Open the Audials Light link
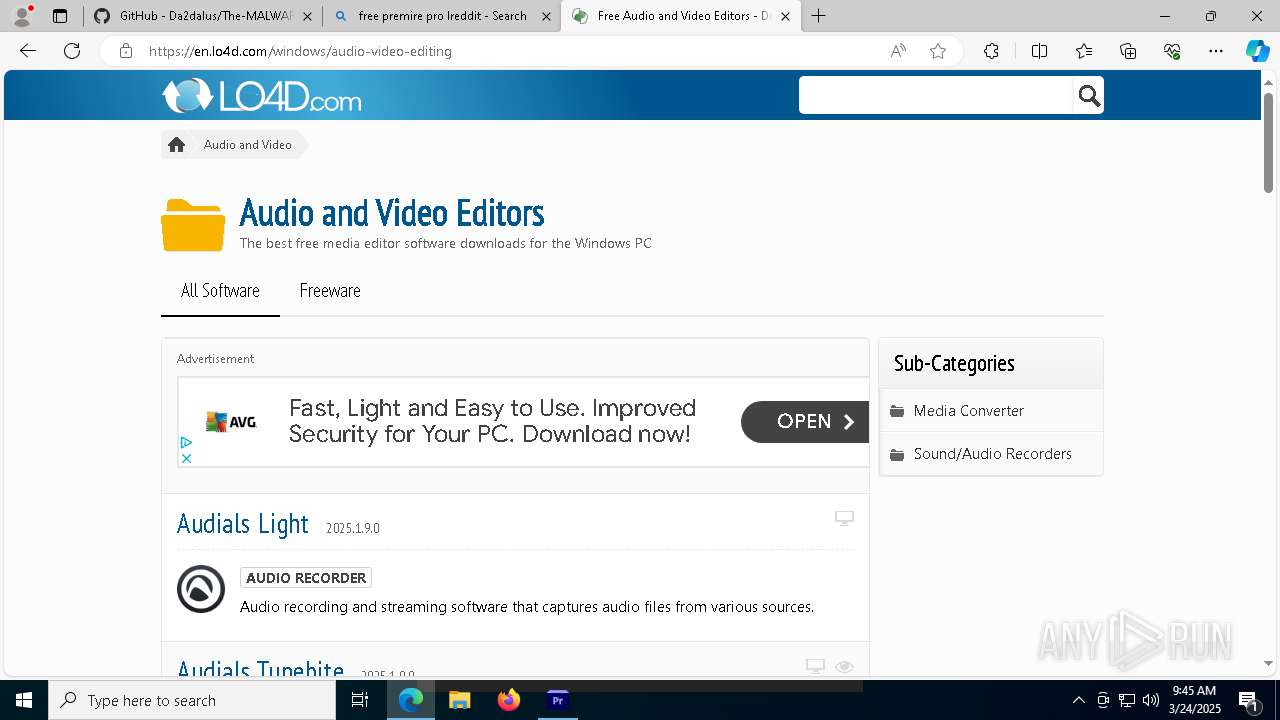This screenshot has width=1280, height=720. pyautogui.click(x=243, y=524)
